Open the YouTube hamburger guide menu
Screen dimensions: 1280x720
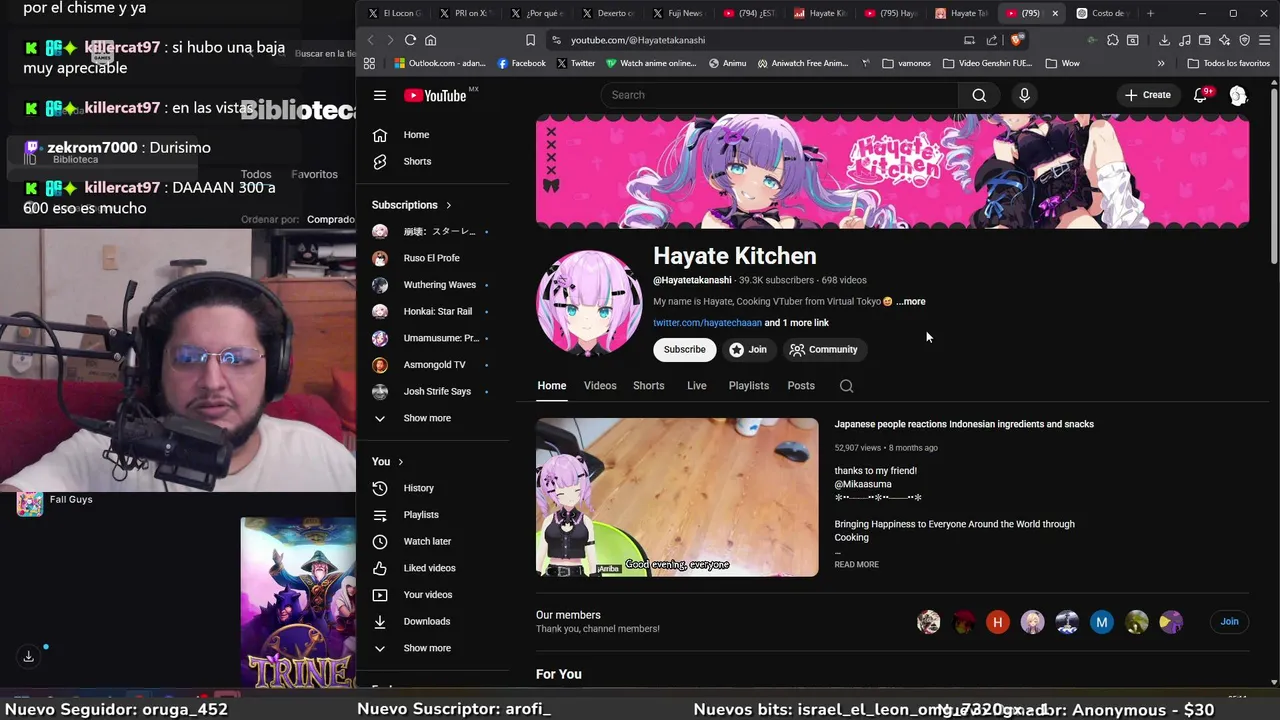(x=380, y=95)
